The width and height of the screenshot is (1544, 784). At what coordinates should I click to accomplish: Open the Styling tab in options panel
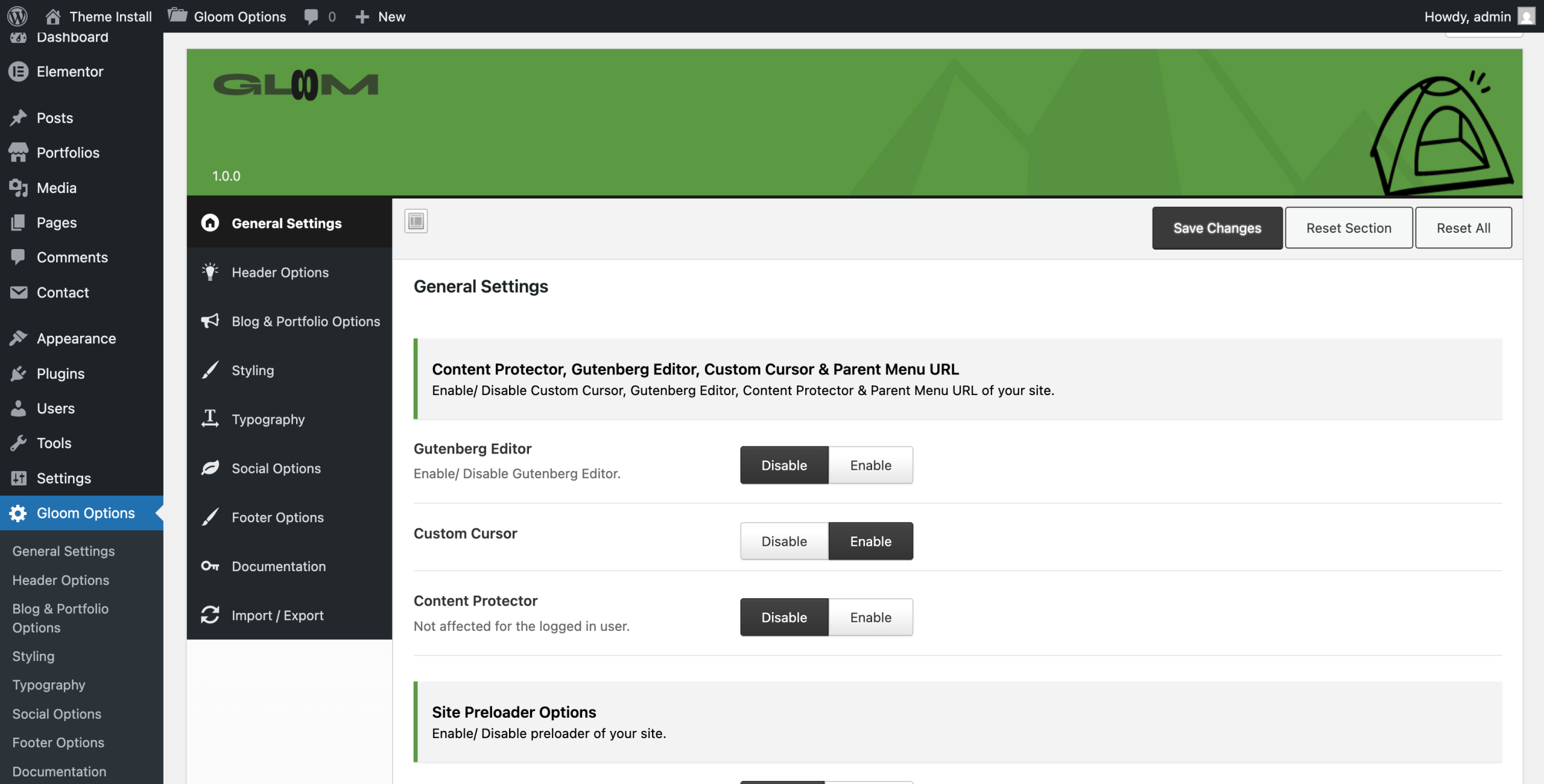click(x=289, y=370)
